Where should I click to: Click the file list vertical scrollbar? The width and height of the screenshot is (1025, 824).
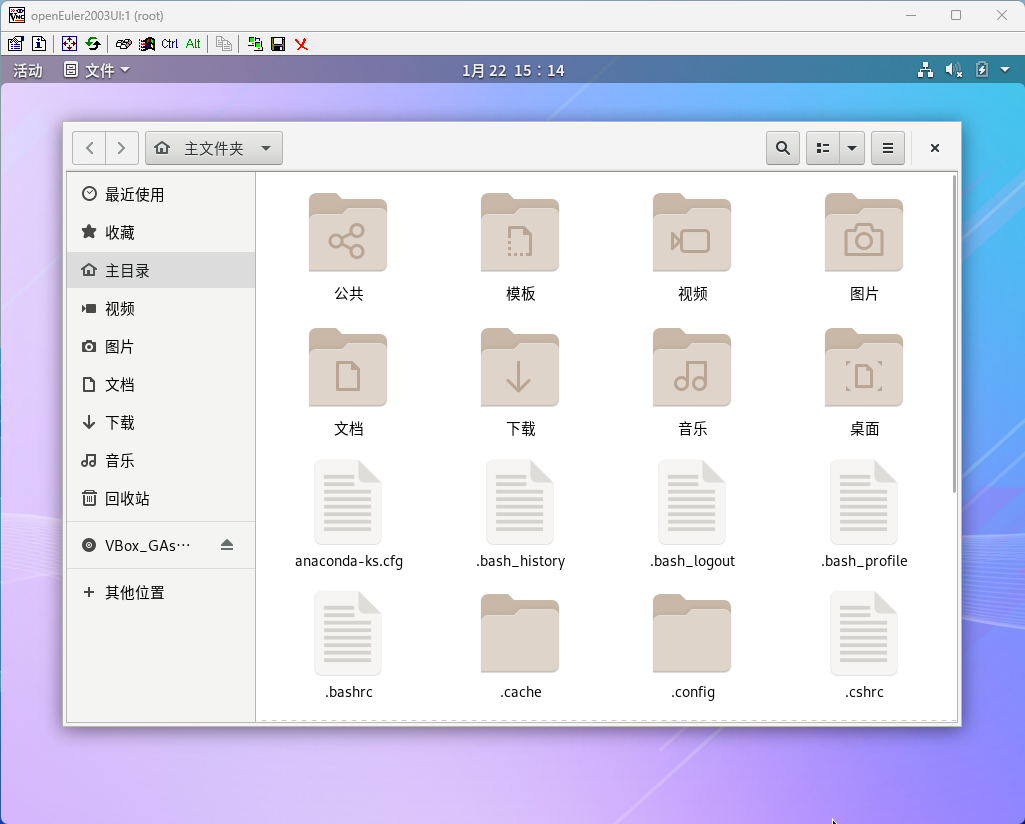coord(954,333)
